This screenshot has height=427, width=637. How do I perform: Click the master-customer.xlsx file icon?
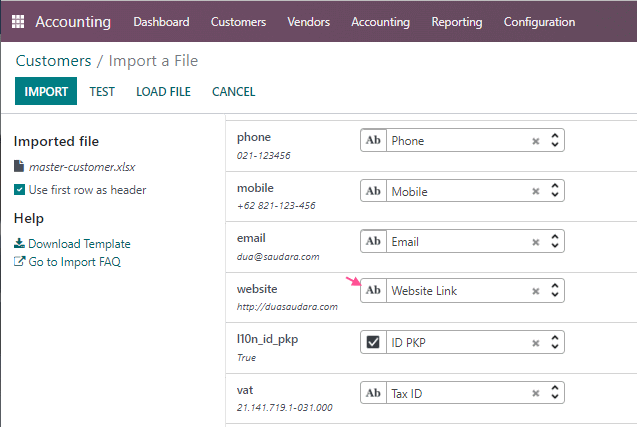(x=19, y=166)
